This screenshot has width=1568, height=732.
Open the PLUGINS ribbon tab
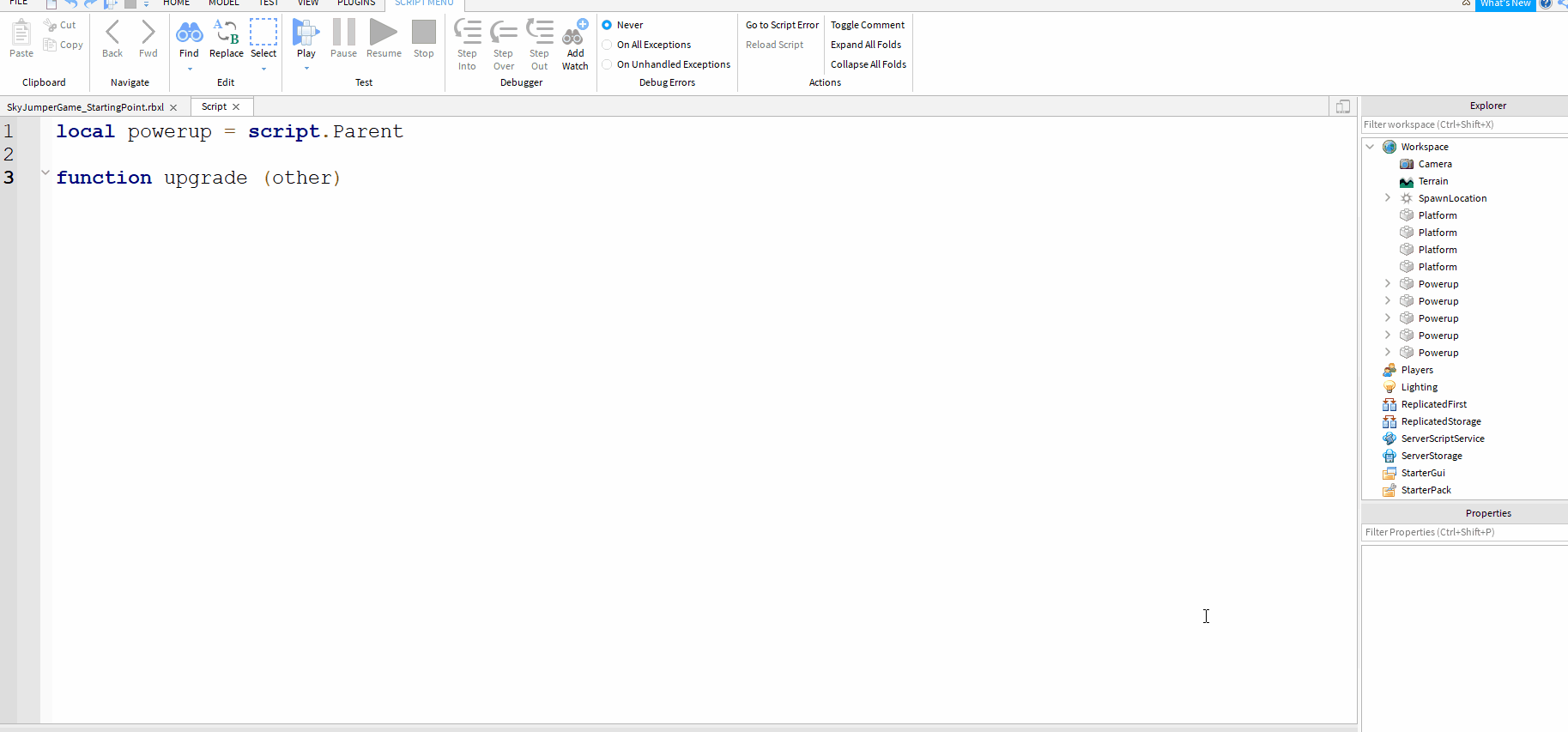coord(356,3)
